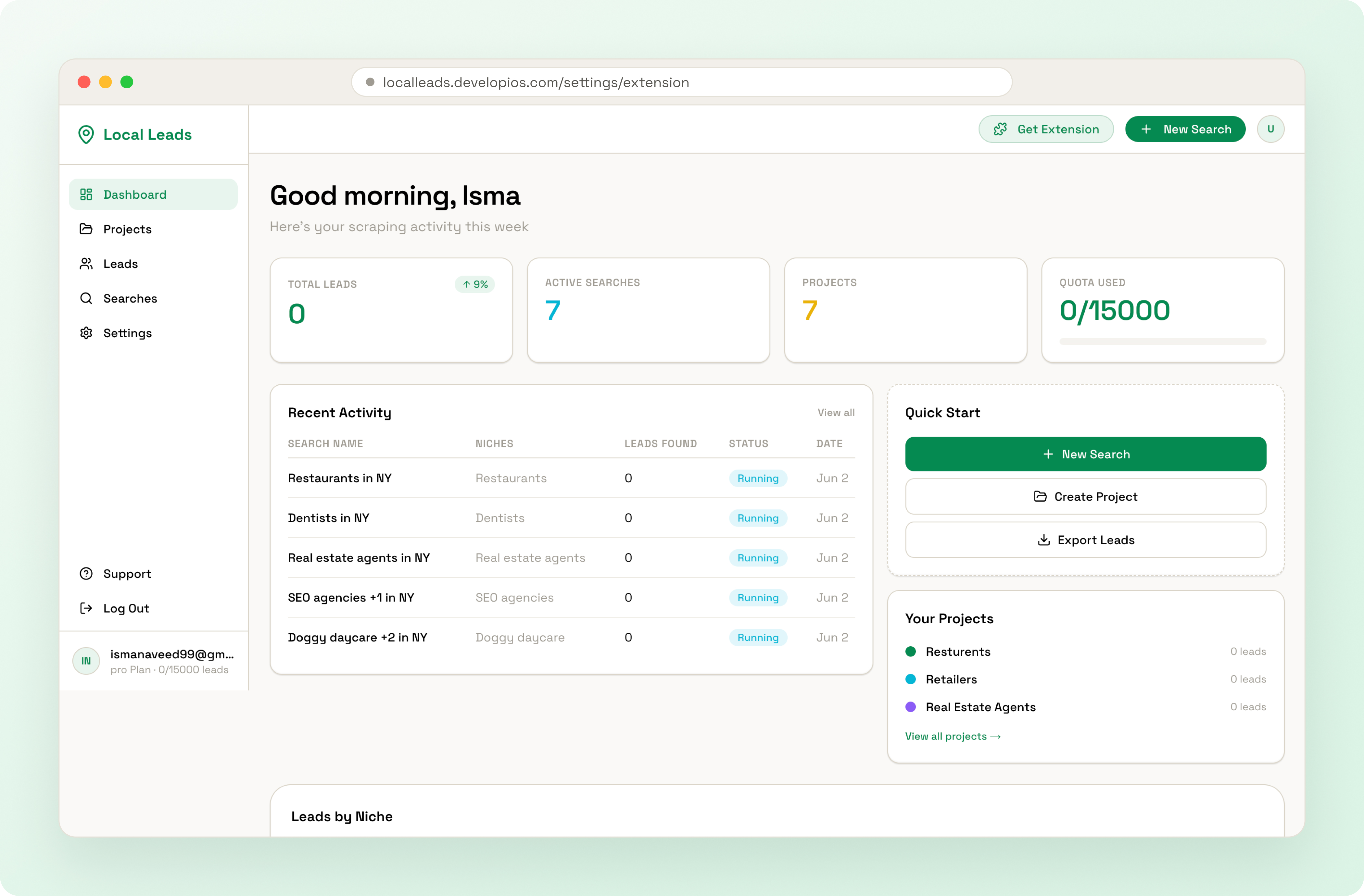This screenshot has width=1364, height=896.
Task: Click the Log Out arrow icon
Action: [86, 608]
